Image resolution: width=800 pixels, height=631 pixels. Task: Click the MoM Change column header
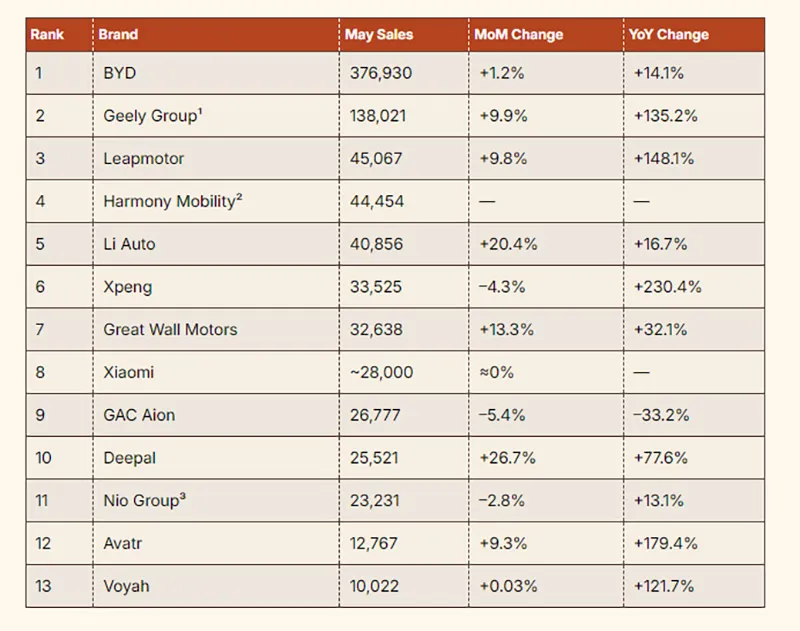click(x=518, y=34)
